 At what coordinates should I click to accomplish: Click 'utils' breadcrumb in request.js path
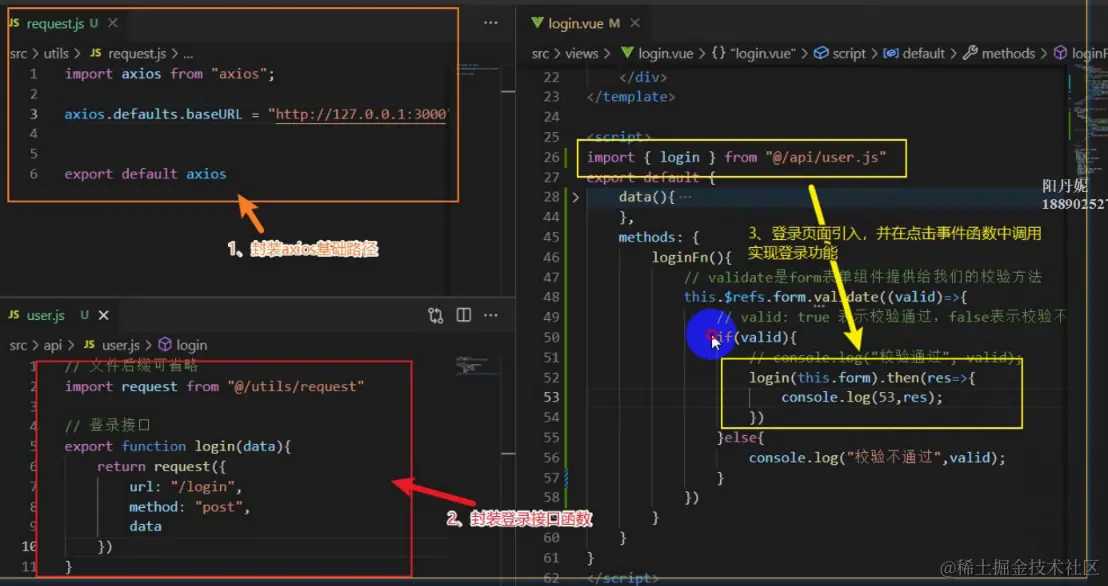tap(57, 54)
